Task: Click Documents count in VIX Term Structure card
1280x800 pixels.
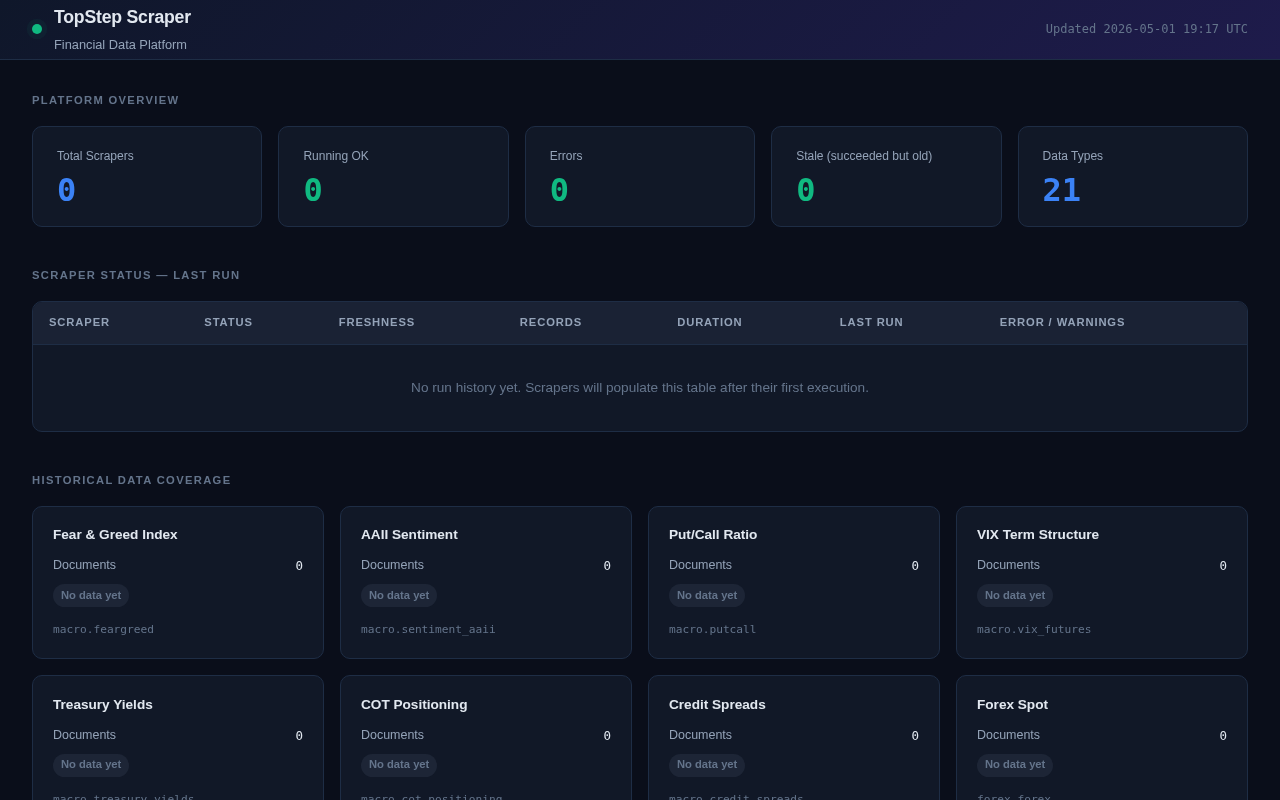Action: click(x=1223, y=566)
